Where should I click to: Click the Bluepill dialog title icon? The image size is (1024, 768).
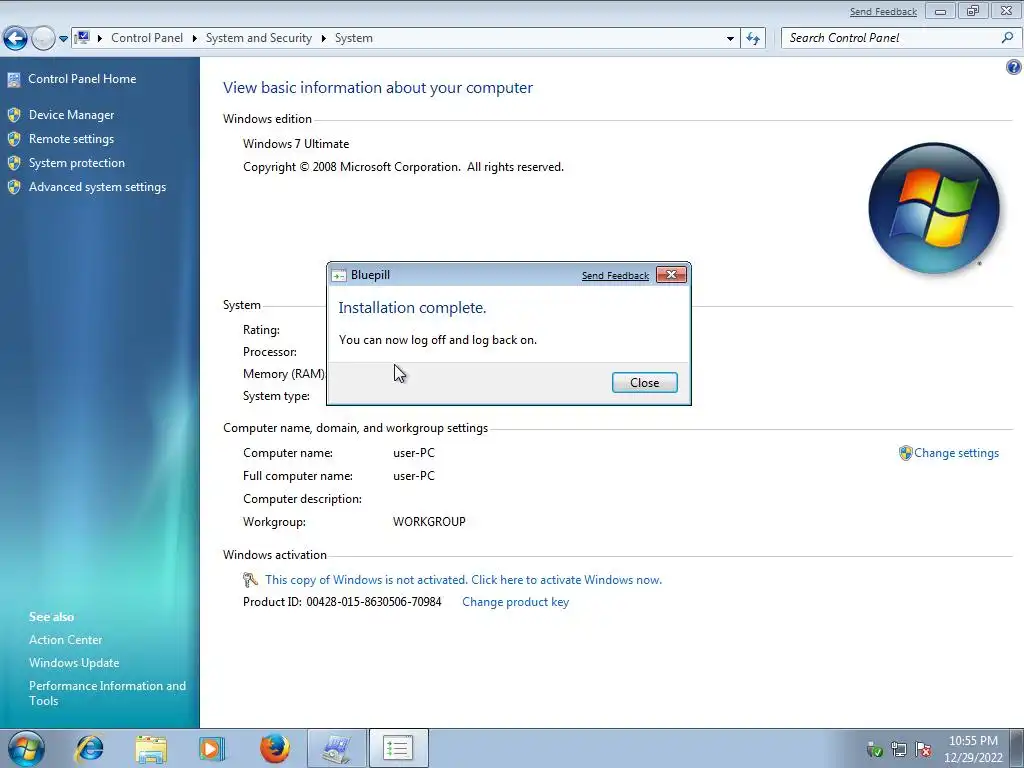tap(338, 276)
